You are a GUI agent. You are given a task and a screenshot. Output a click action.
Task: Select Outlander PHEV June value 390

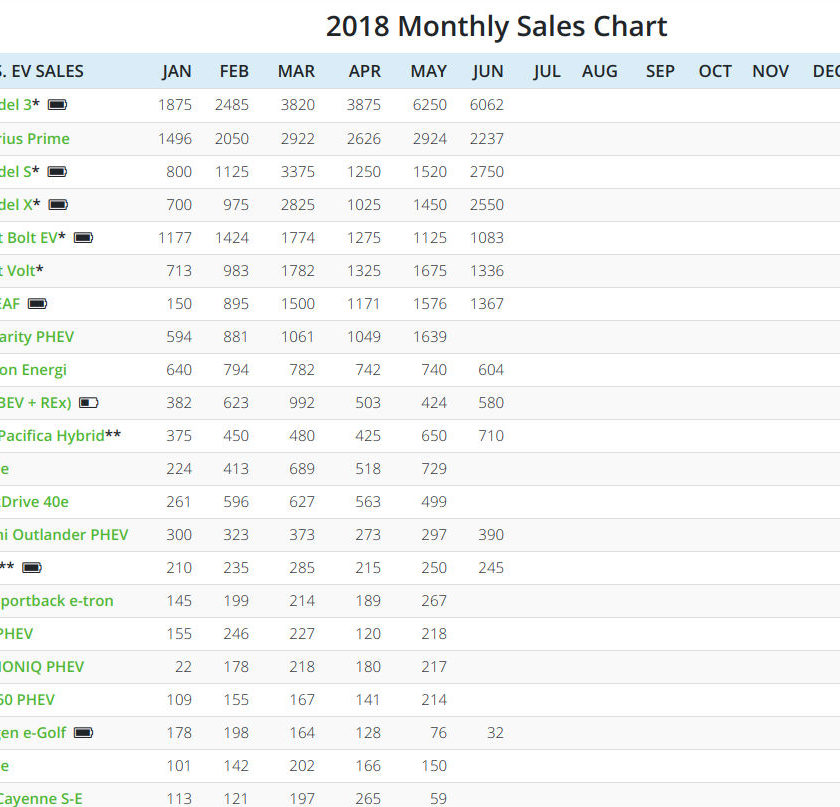coord(491,535)
